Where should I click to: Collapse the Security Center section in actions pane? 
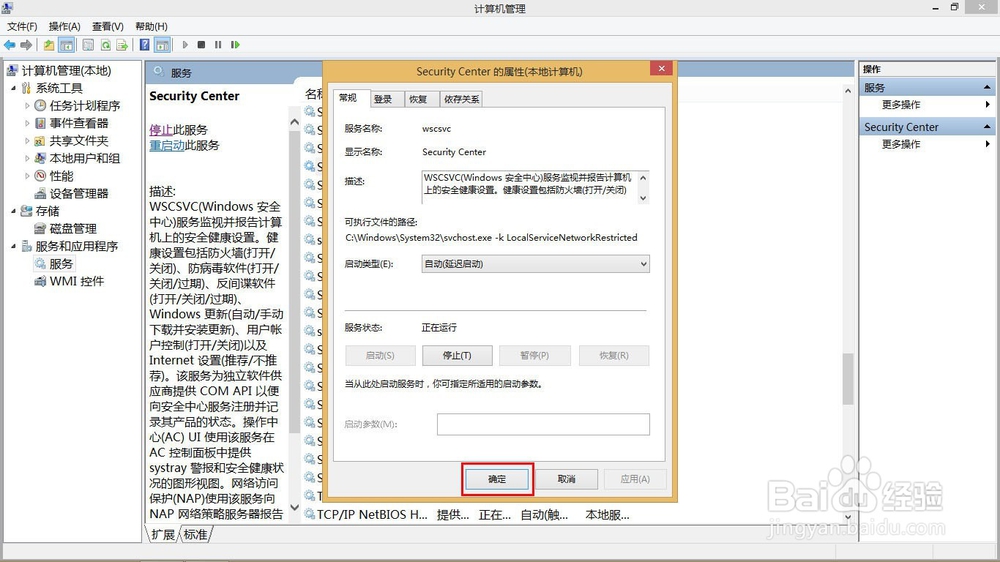(x=987, y=127)
